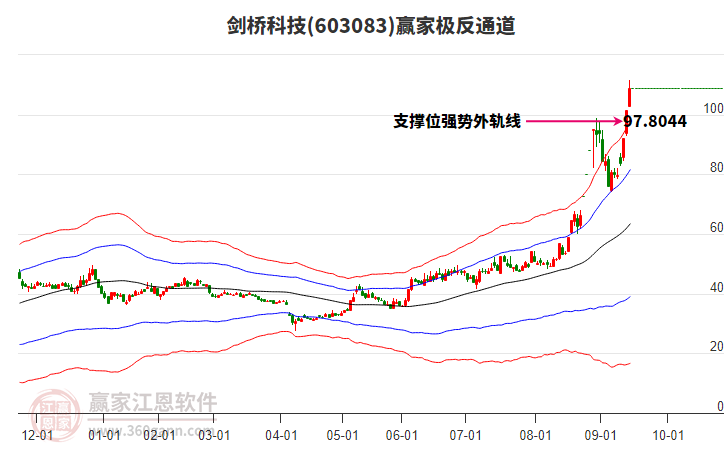Click the x-axis date 10-01
726x450 pixels.
click(668, 436)
